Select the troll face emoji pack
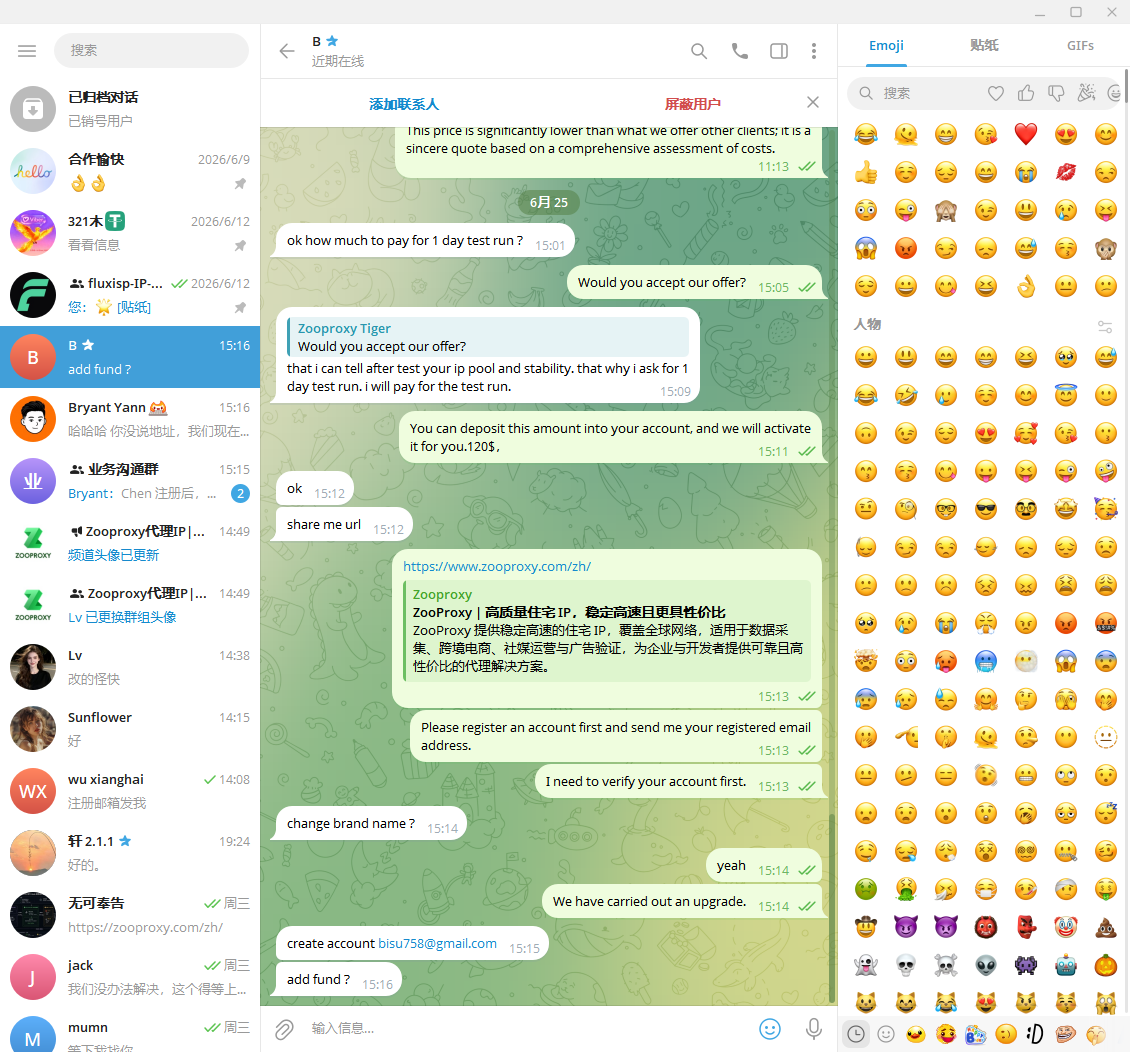 (1065, 1034)
